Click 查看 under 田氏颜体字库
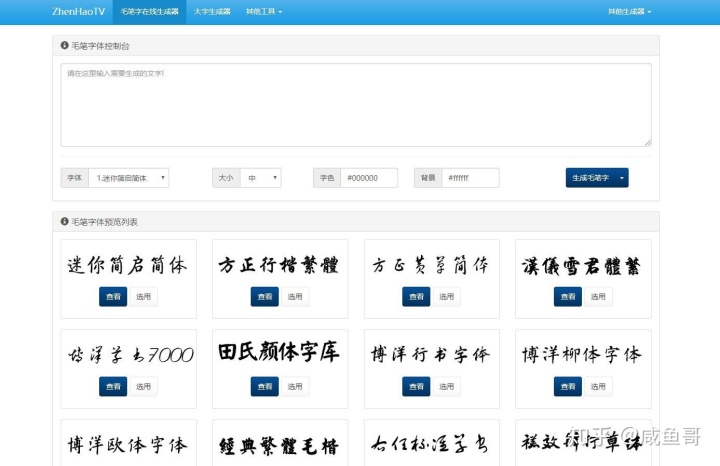720x466 pixels. [264, 387]
